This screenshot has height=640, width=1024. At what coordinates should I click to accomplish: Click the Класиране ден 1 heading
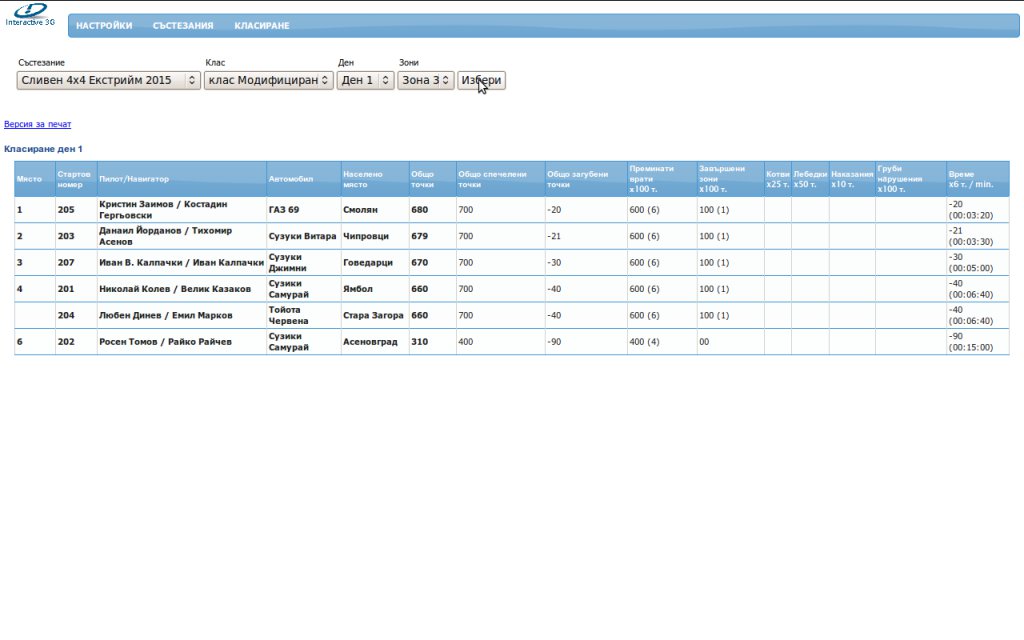point(43,149)
